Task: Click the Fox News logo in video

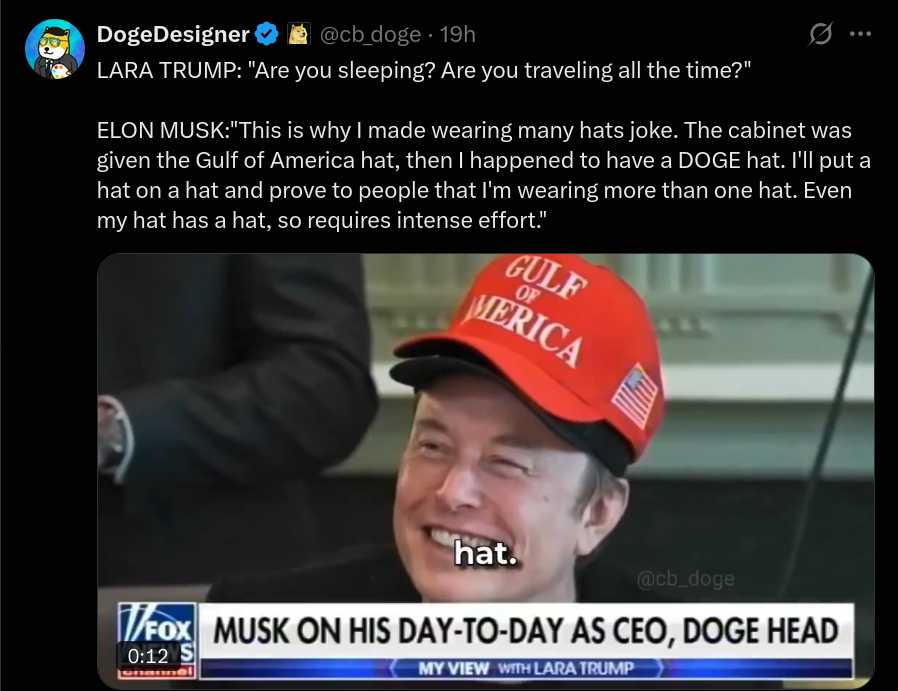Action: [x=157, y=640]
